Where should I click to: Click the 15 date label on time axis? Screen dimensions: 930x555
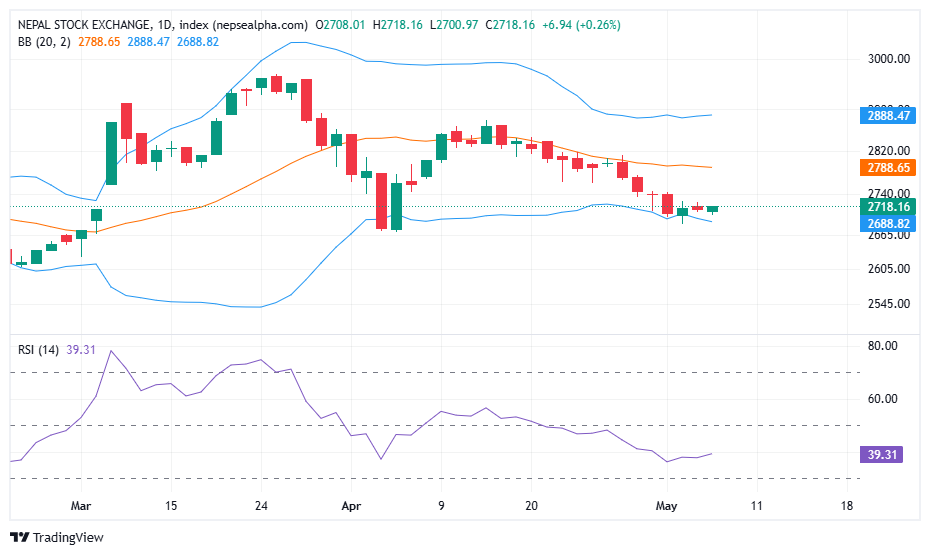pyautogui.click(x=171, y=506)
